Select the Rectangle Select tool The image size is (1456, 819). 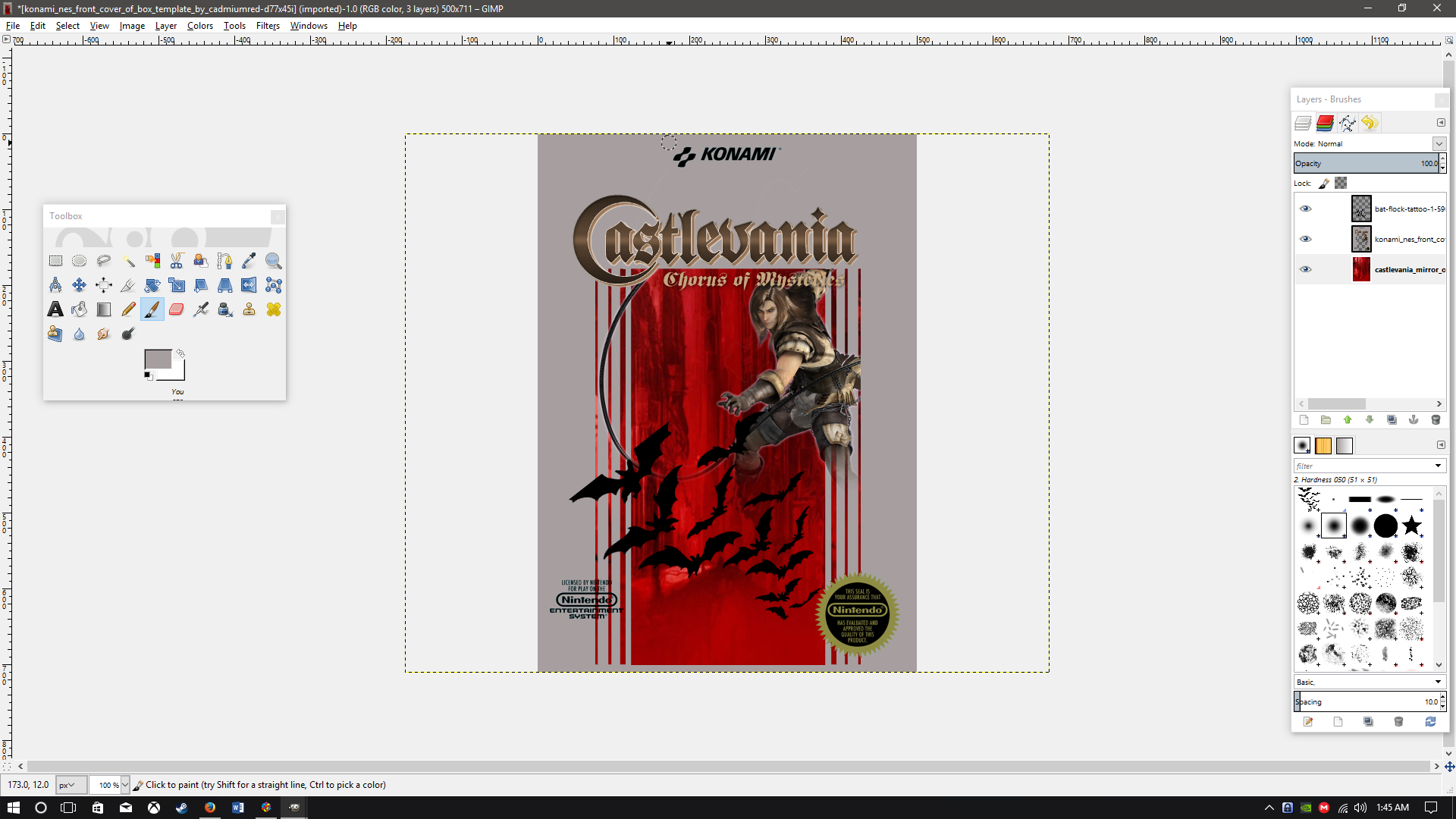click(x=55, y=261)
